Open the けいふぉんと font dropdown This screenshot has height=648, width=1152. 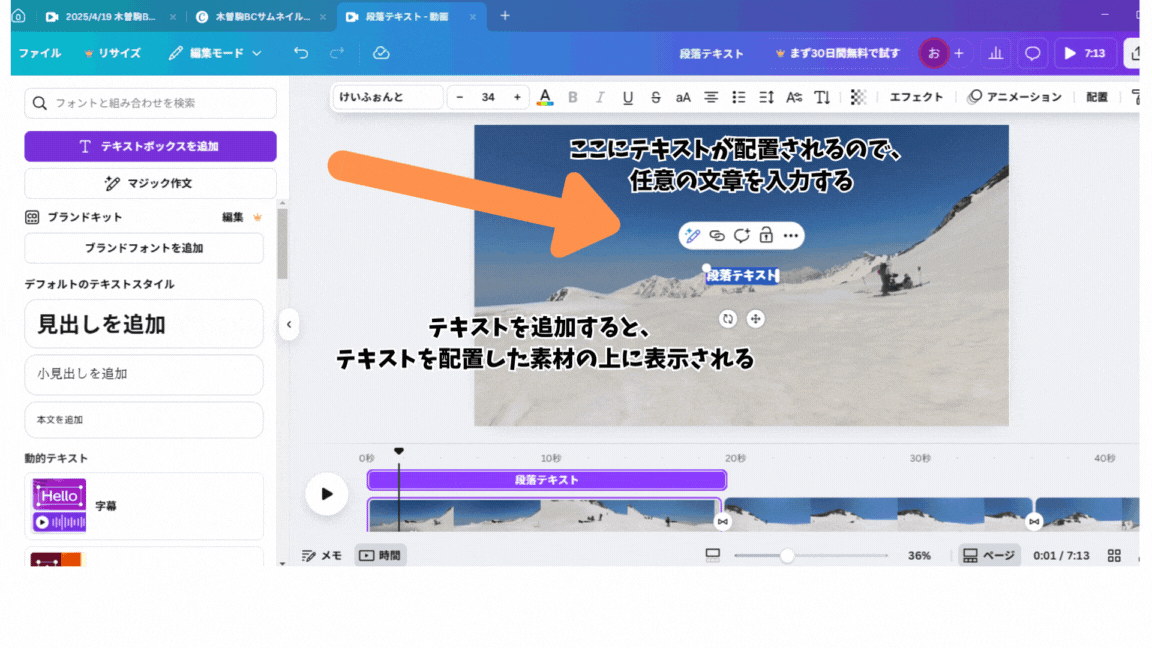point(389,97)
